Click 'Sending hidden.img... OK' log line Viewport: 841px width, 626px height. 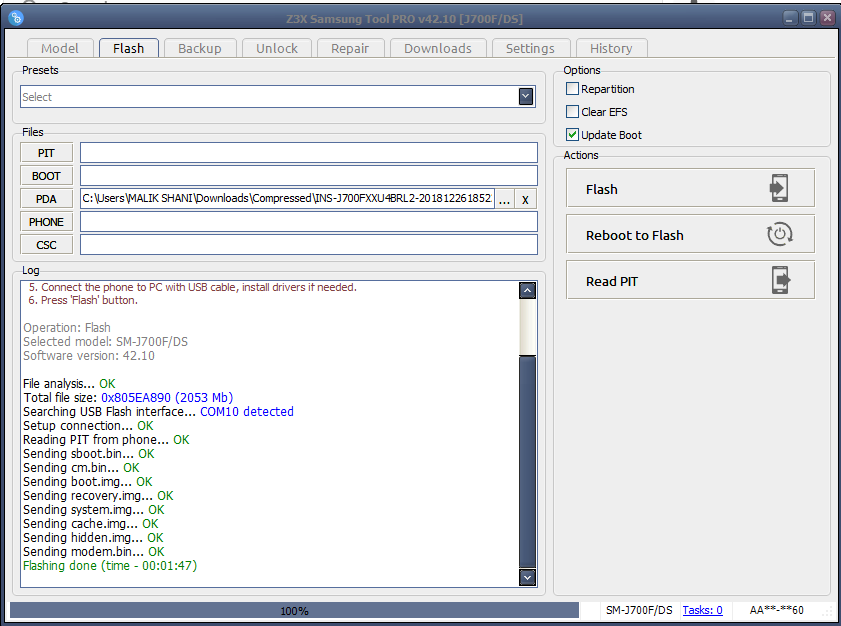(x=93, y=537)
